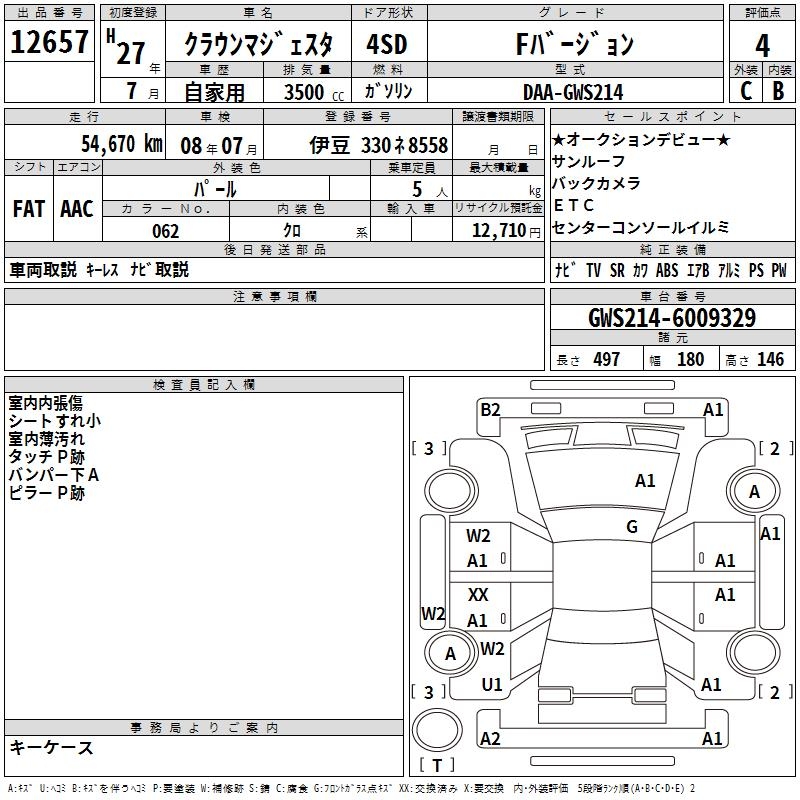Select the color number 062
The image size is (800, 800).
[x=165, y=231]
